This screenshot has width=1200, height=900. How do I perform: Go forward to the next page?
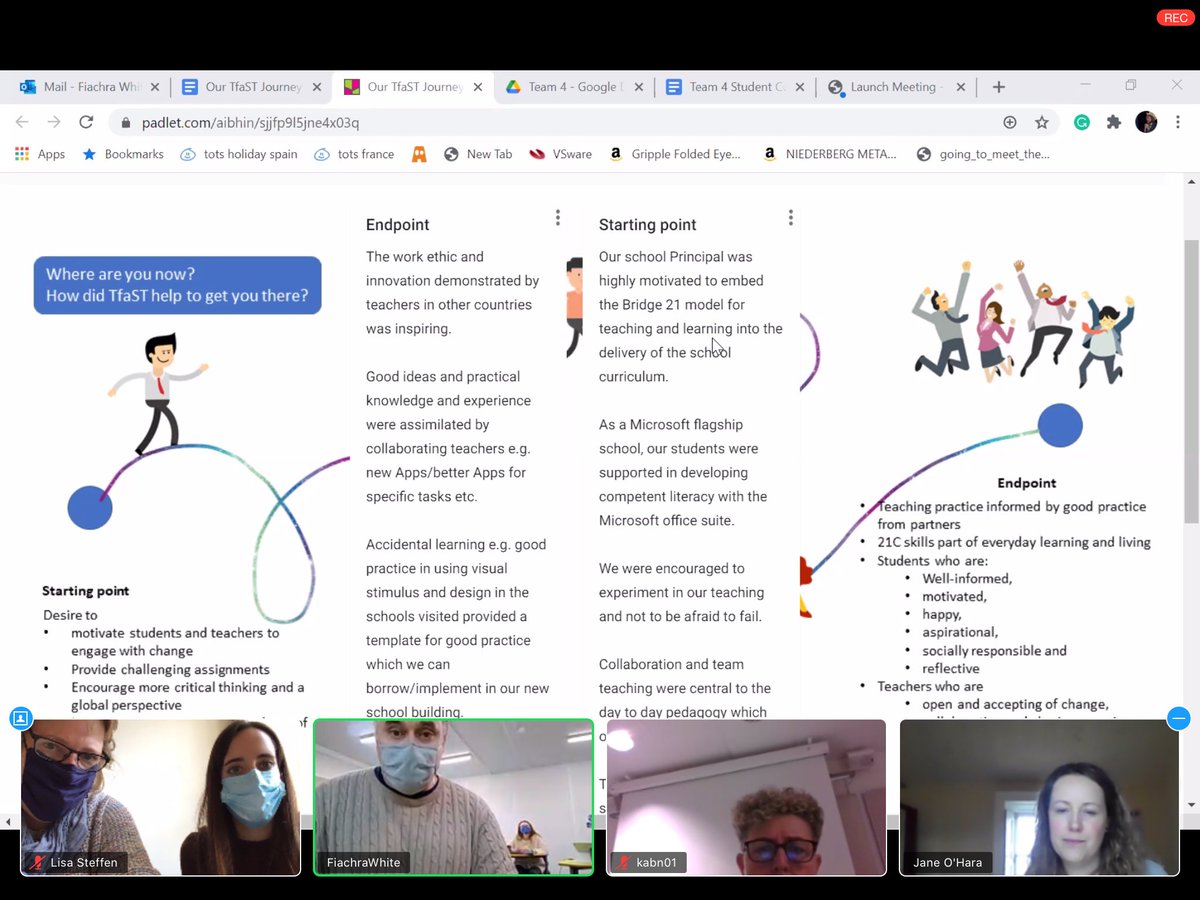tap(54, 122)
